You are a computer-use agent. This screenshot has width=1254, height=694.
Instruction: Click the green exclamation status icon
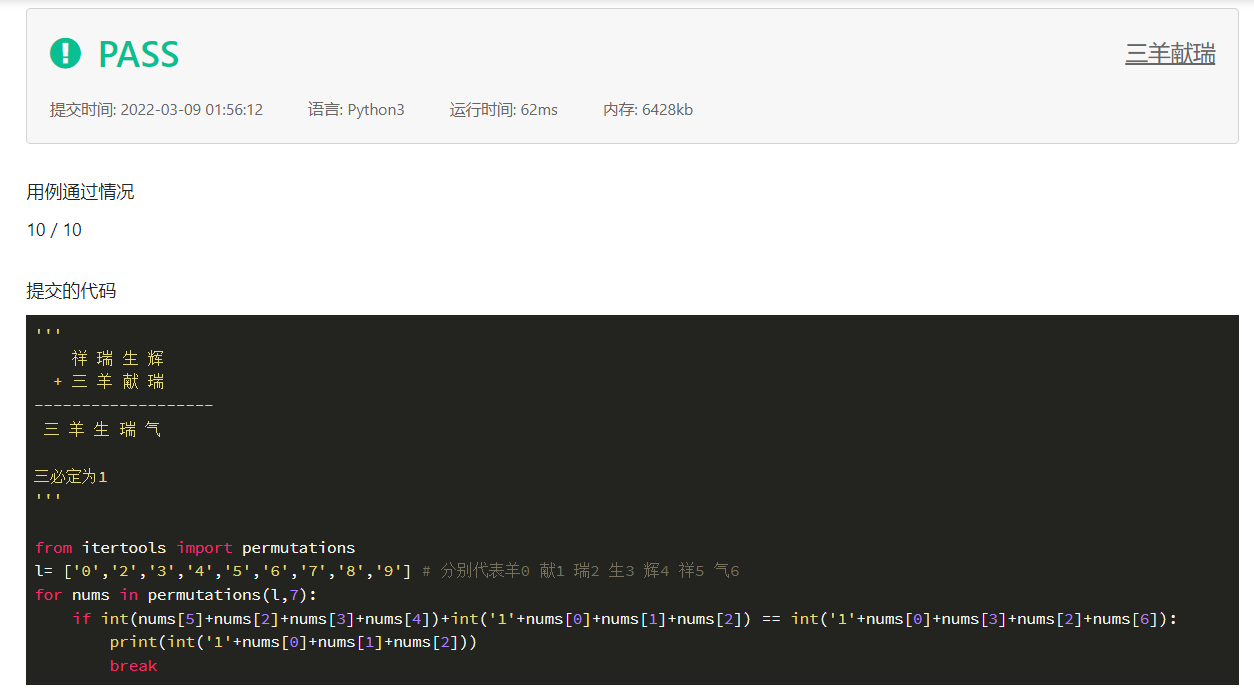pyautogui.click(x=65, y=53)
